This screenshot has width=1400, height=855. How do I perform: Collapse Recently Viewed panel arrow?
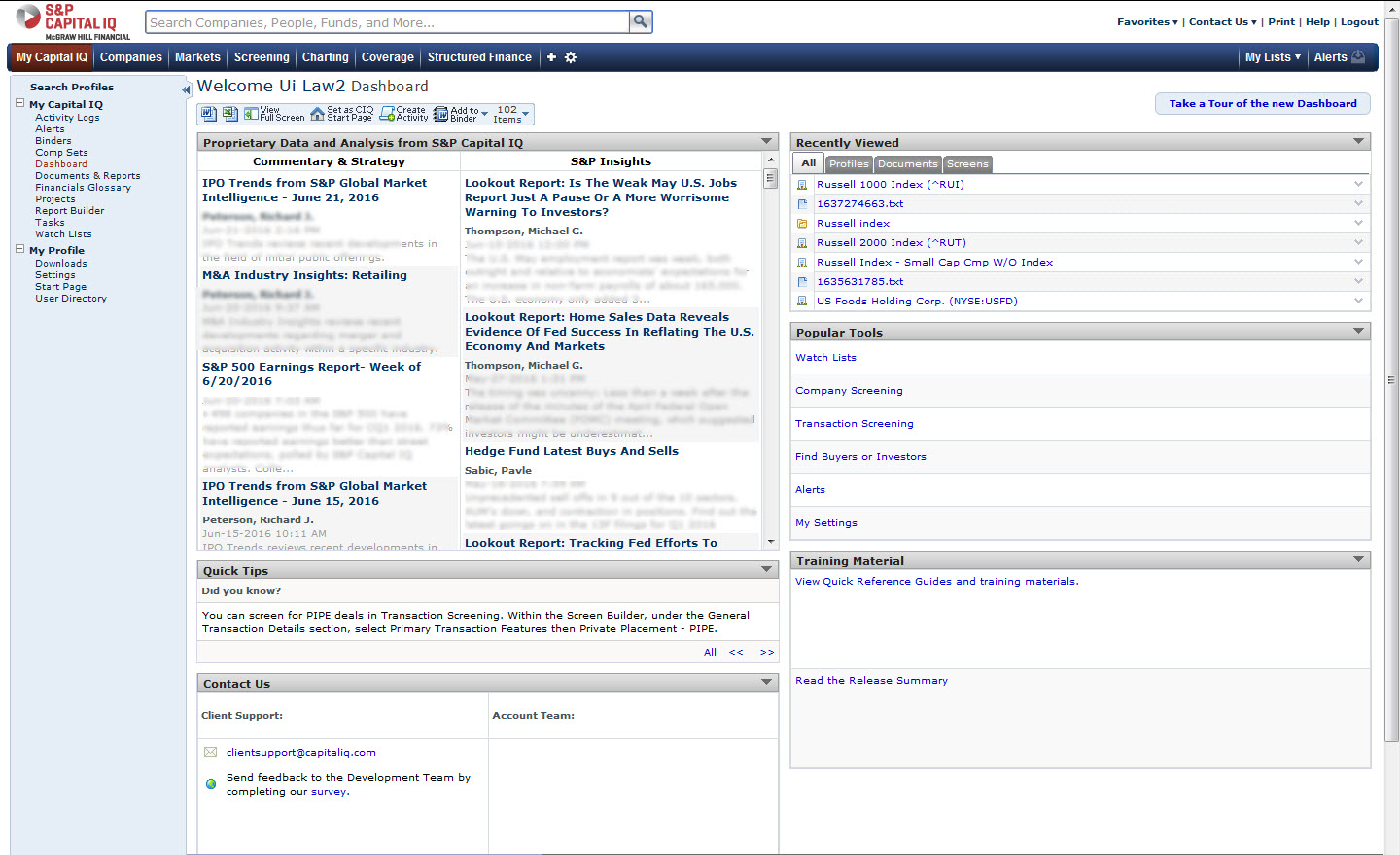coord(1358,141)
